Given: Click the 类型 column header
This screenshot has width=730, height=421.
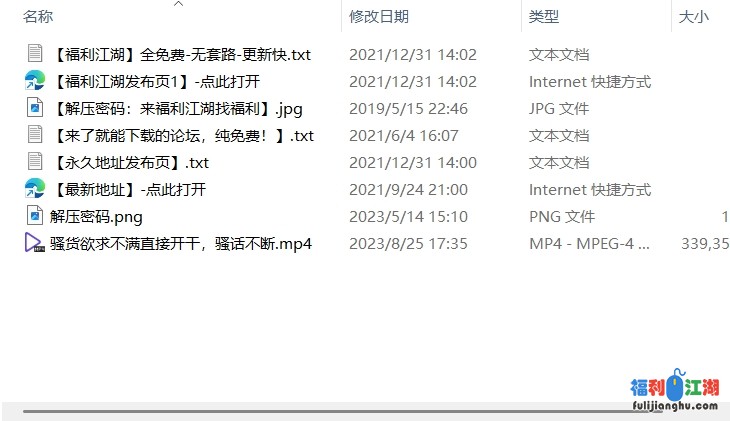Looking at the screenshot, I should coord(544,17).
